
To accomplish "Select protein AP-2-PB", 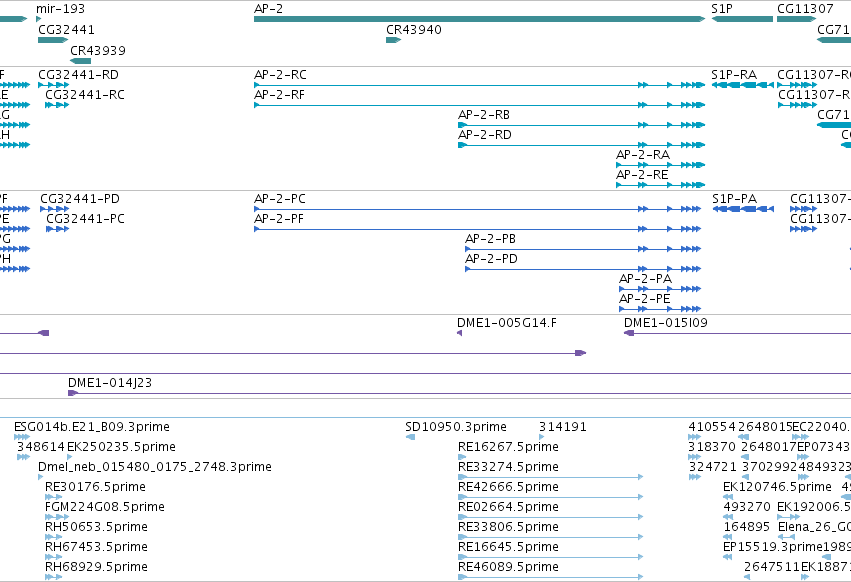I will pos(583,249).
